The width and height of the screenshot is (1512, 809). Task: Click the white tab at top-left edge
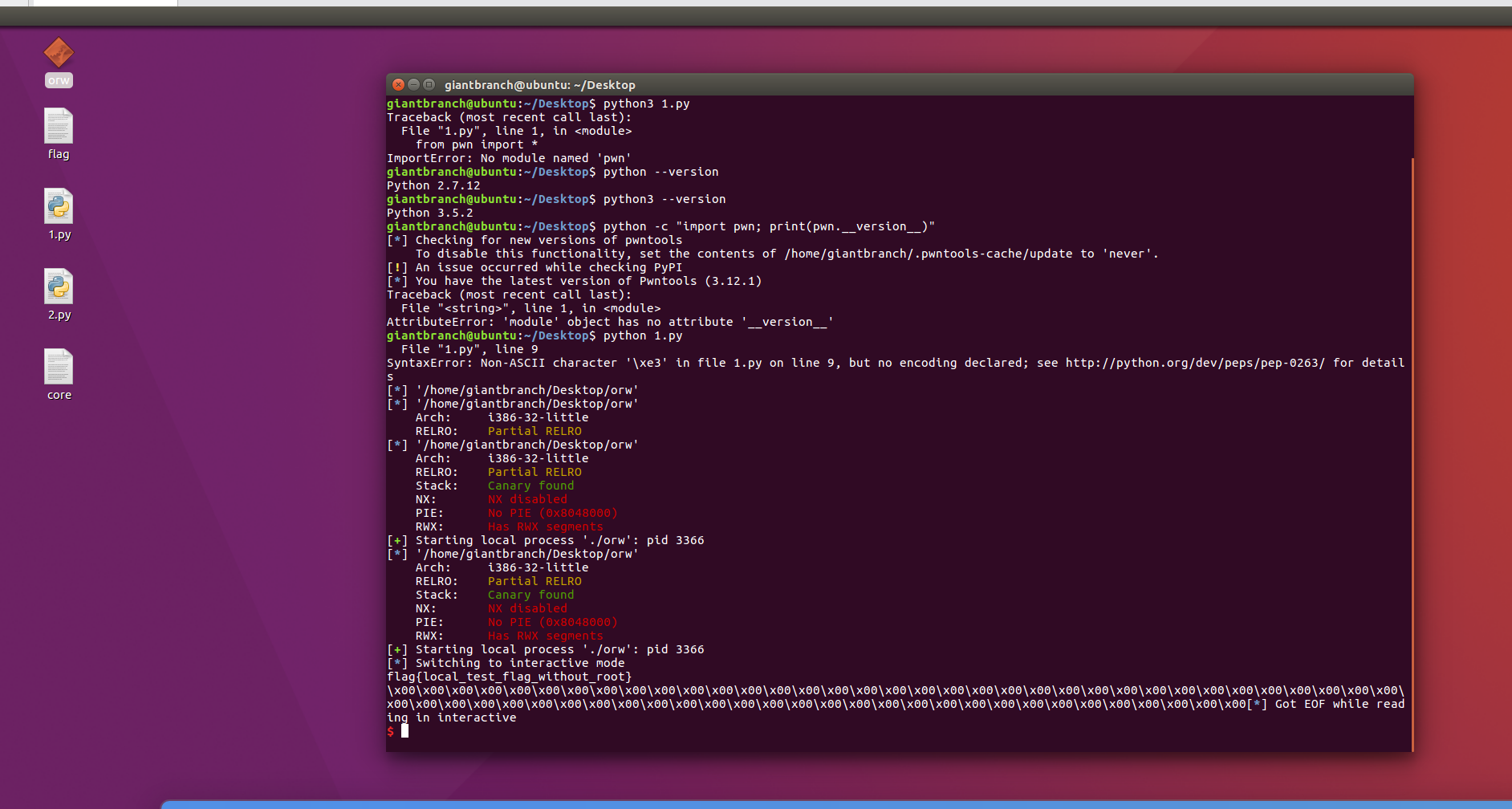click(x=103, y=3)
